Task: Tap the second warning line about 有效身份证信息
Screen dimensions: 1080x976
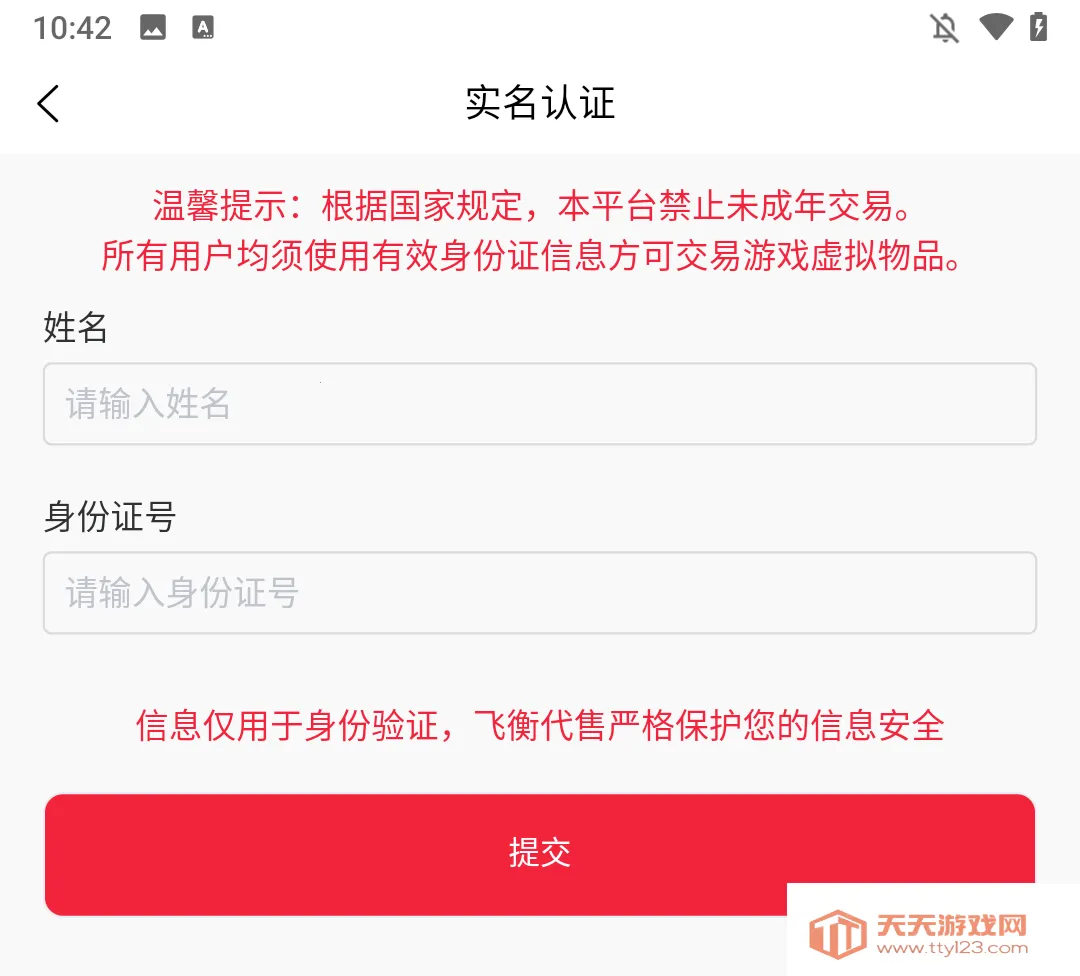Action: point(531,256)
